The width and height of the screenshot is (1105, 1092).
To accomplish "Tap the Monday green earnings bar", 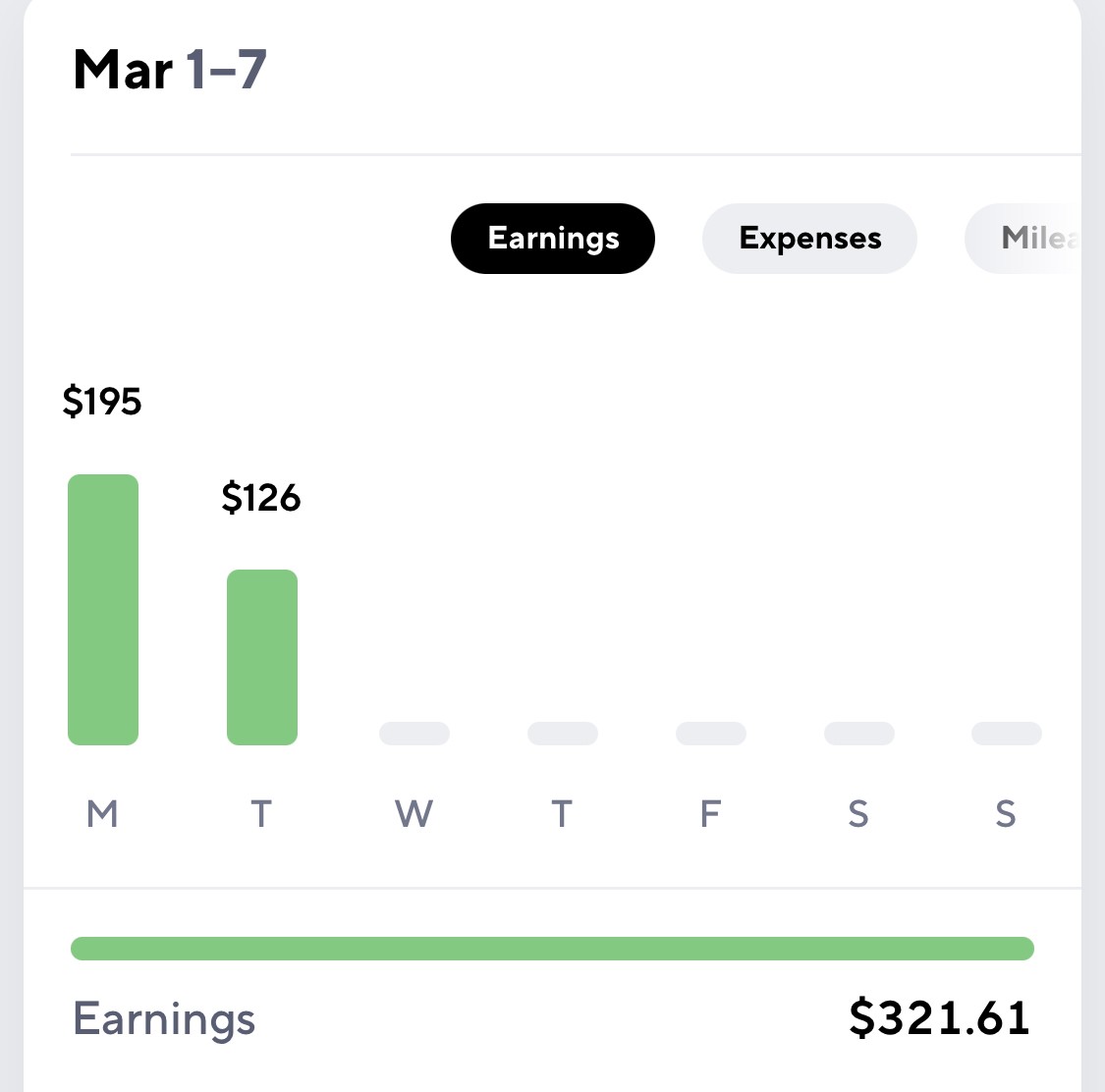I will 103,610.
